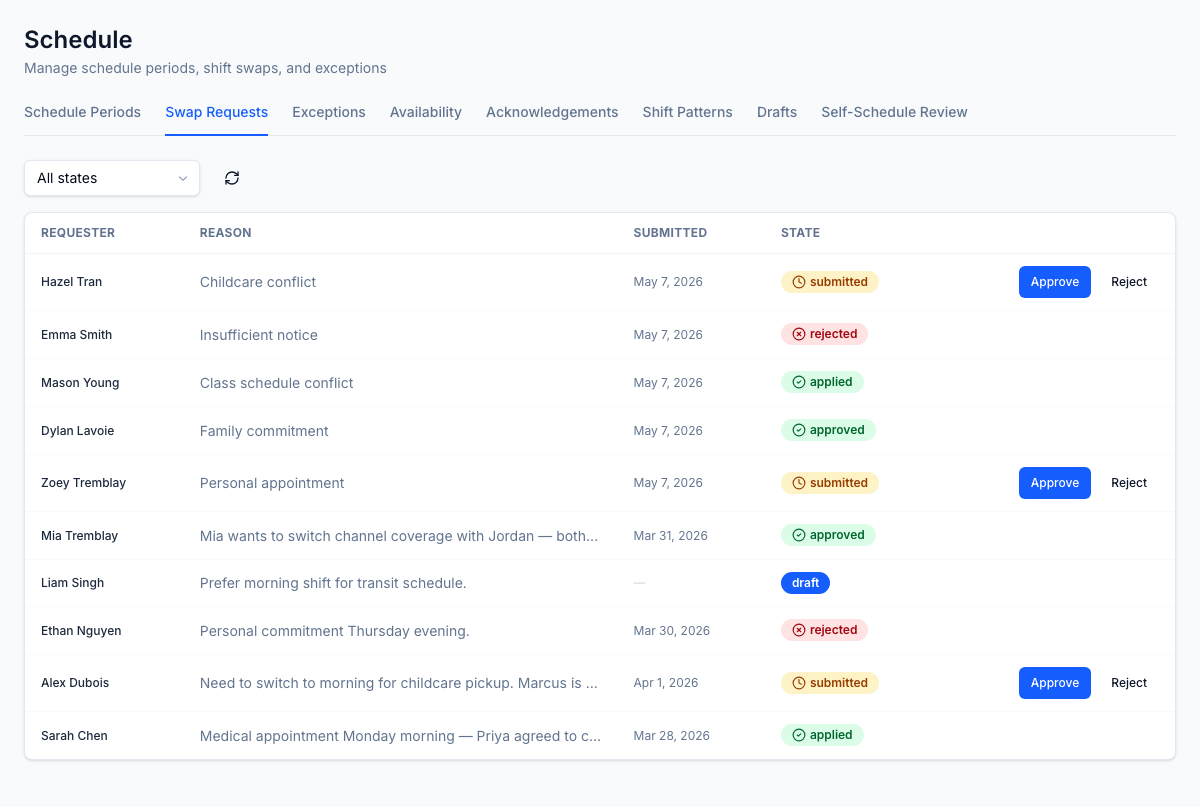Switch to Shift Patterns tab
Image resolution: width=1200 pixels, height=807 pixels.
click(x=687, y=112)
